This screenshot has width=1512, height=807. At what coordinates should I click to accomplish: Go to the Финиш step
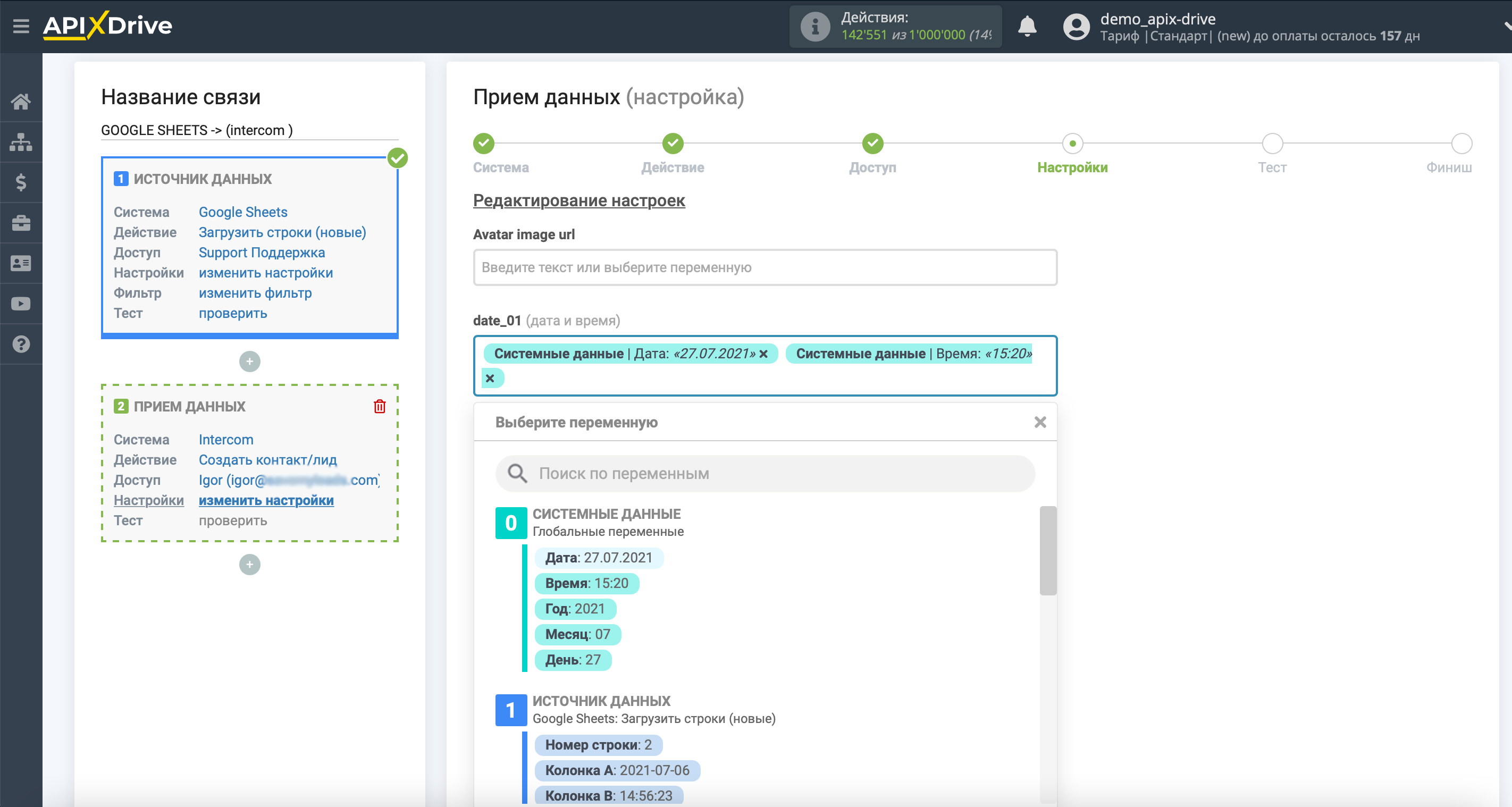click(1461, 143)
